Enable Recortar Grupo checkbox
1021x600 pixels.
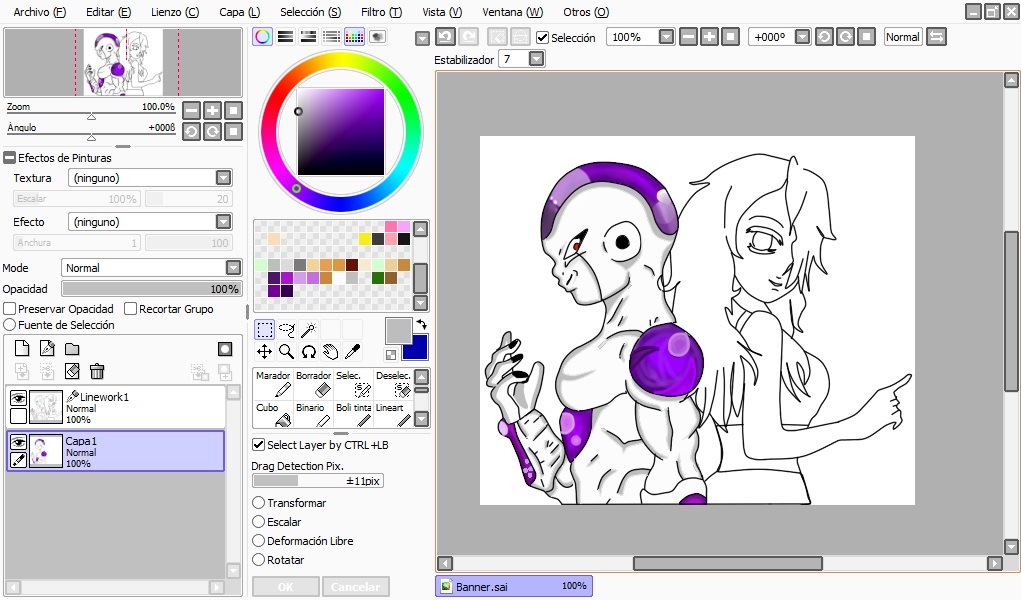click(130, 309)
